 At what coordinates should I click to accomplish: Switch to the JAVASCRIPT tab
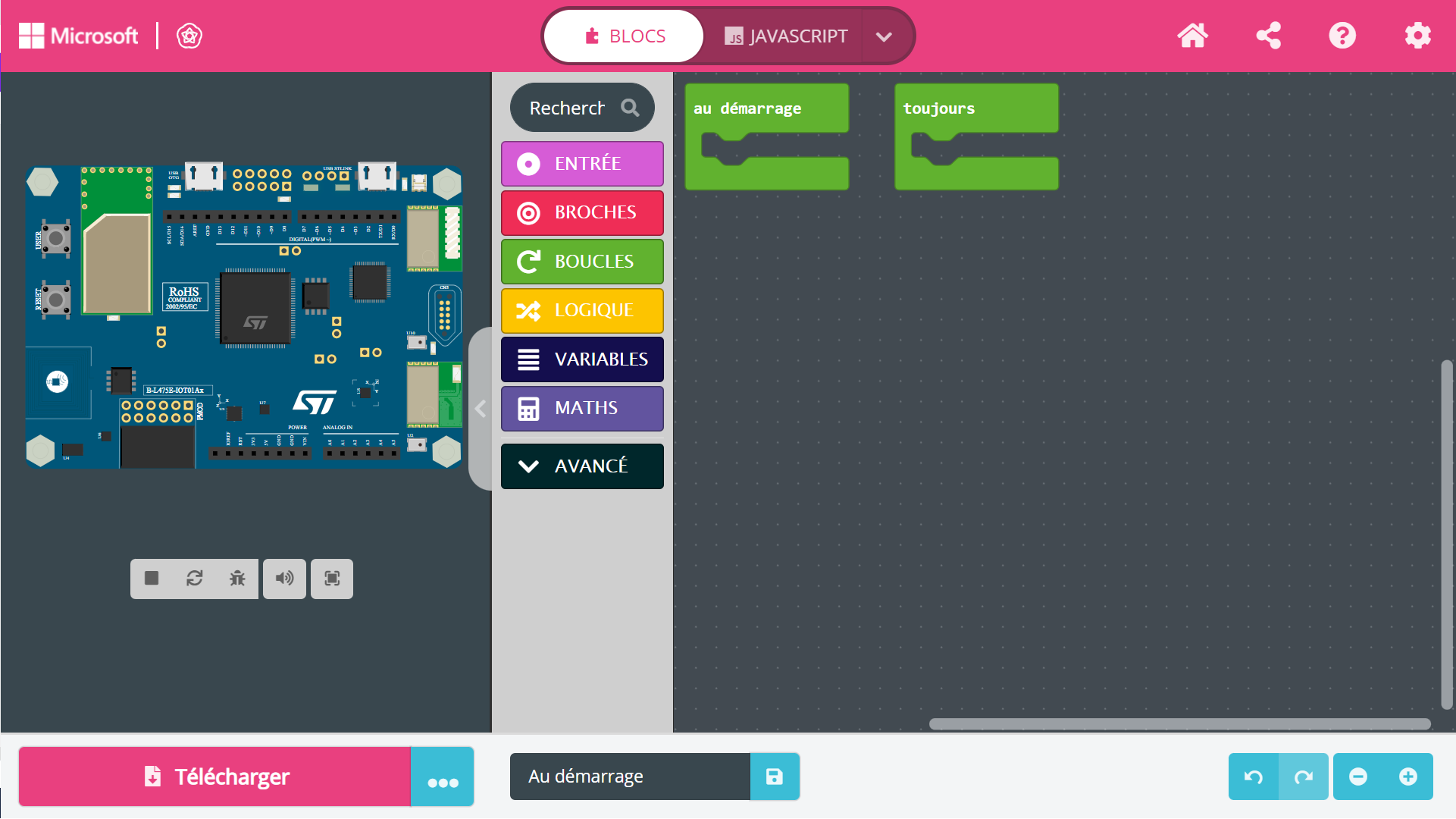[788, 35]
